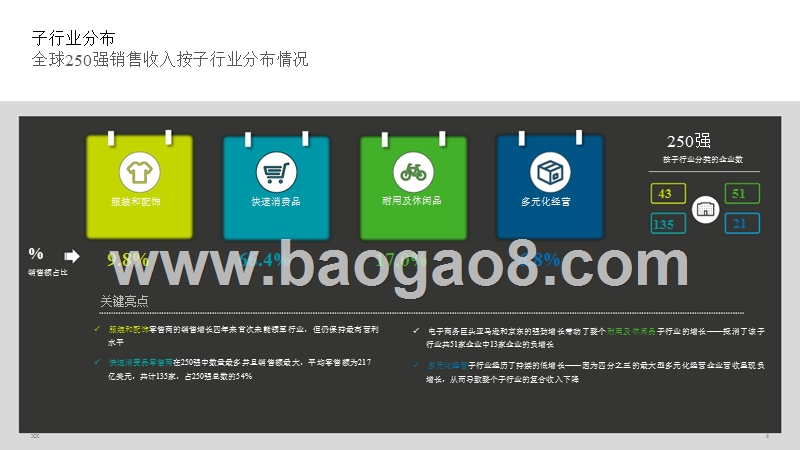
Task: Click the checkmark before the 多元化经营 bullet
Action: pos(416,365)
